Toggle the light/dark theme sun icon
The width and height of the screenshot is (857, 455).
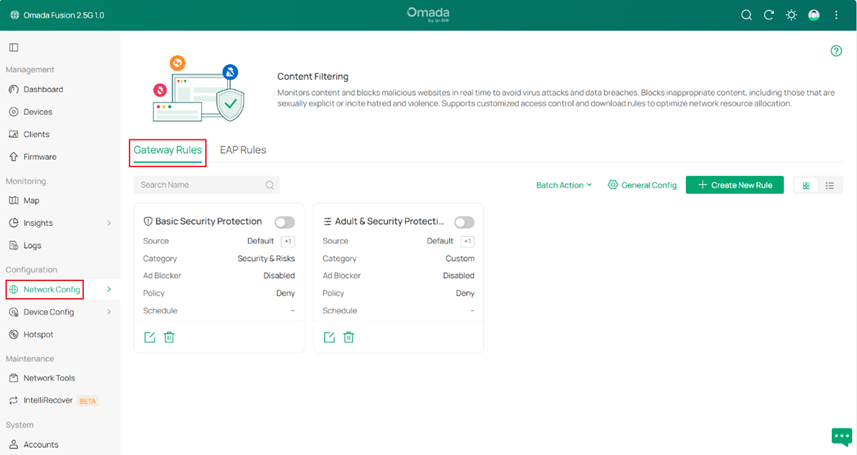[x=792, y=15]
